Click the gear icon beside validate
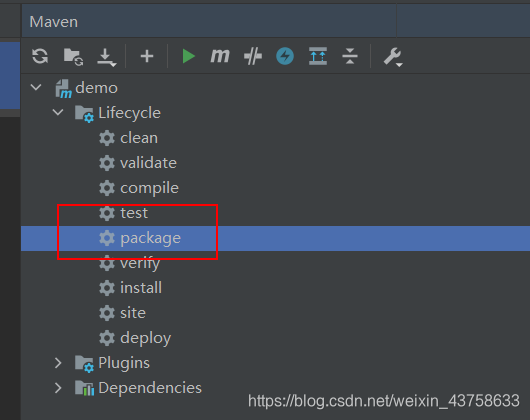This screenshot has width=530, height=420. (x=107, y=163)
